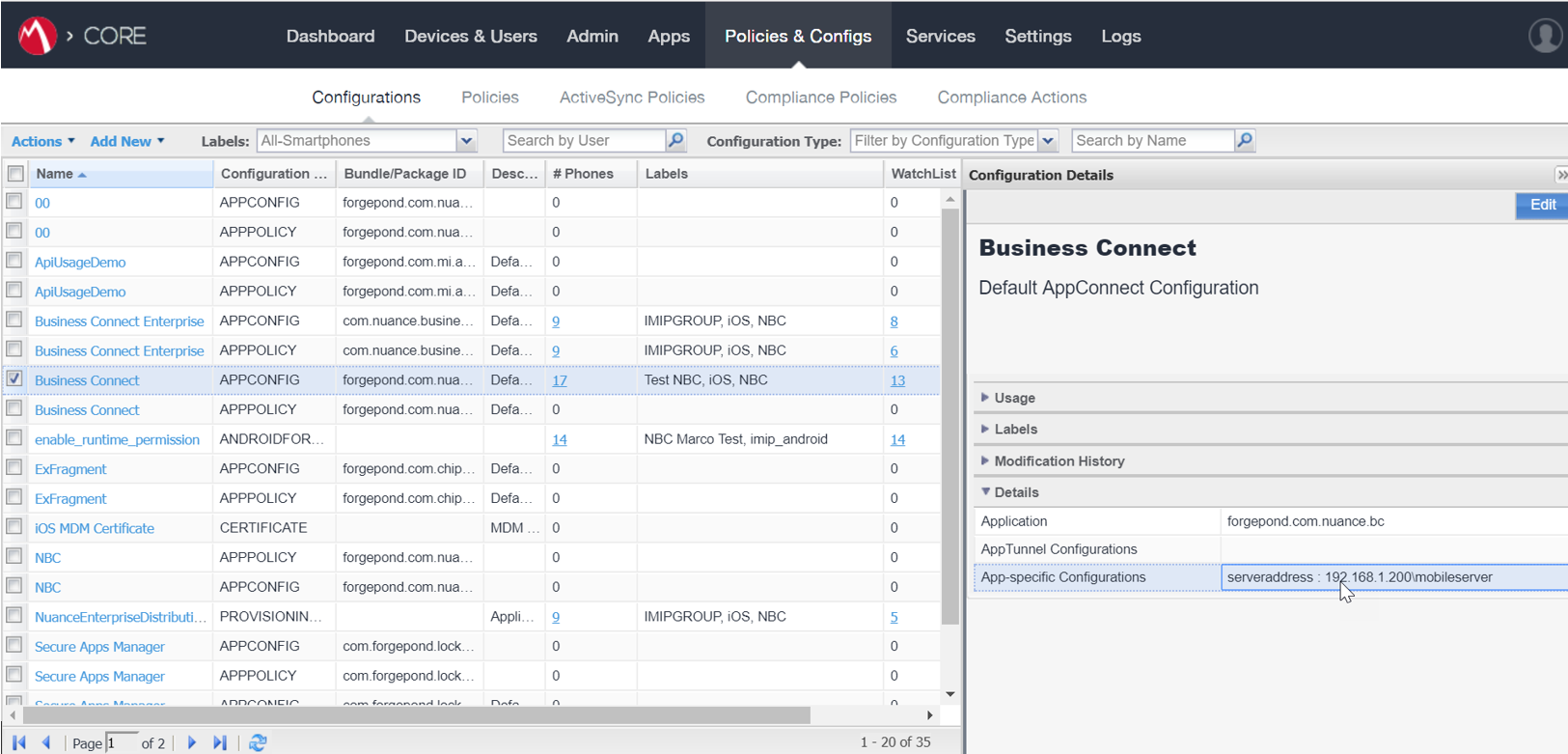Toggle the select-all checkbox in header
The image size is (1568, 754).
pyautogui.click(x=15, y=174)
